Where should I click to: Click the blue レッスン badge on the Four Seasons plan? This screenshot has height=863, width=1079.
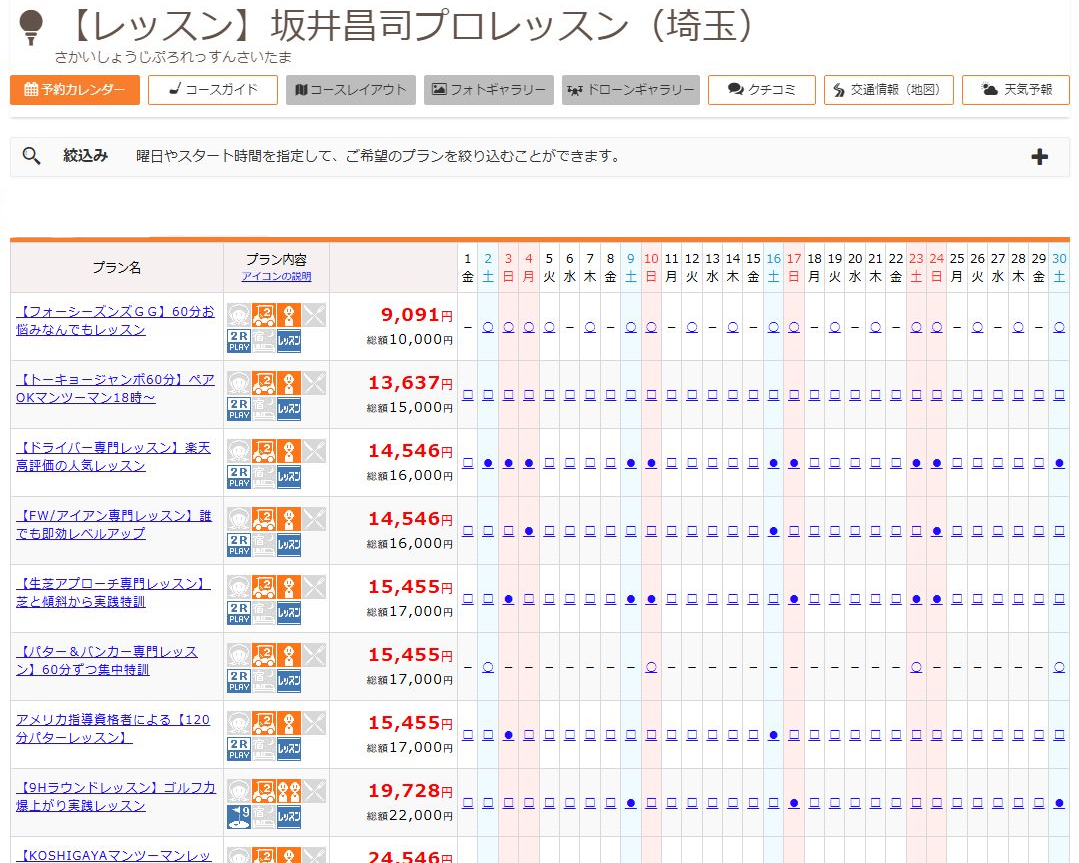pos(289,341)
